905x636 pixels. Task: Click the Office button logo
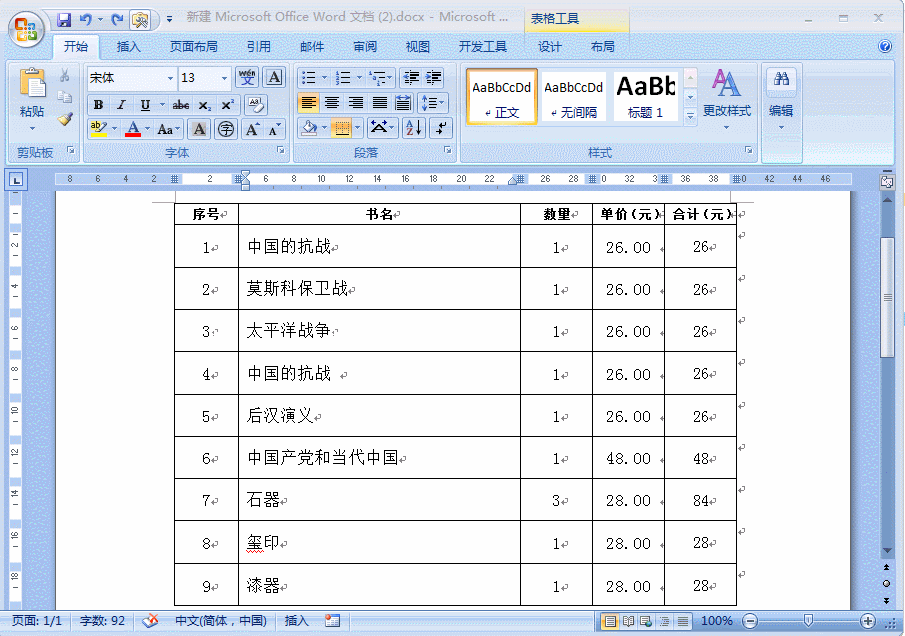coord(27,29)
